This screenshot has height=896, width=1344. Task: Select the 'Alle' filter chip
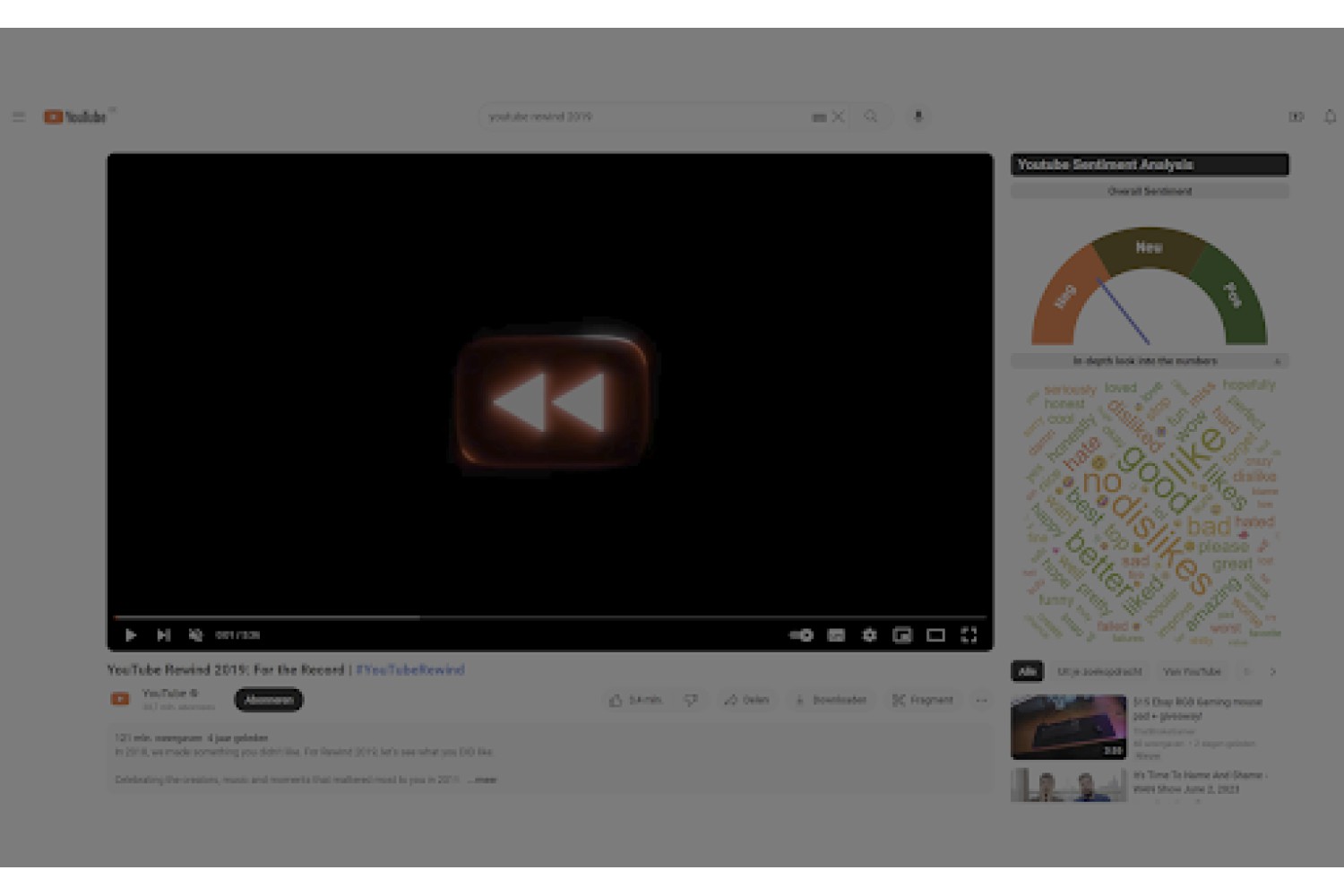click(1027, 671)
